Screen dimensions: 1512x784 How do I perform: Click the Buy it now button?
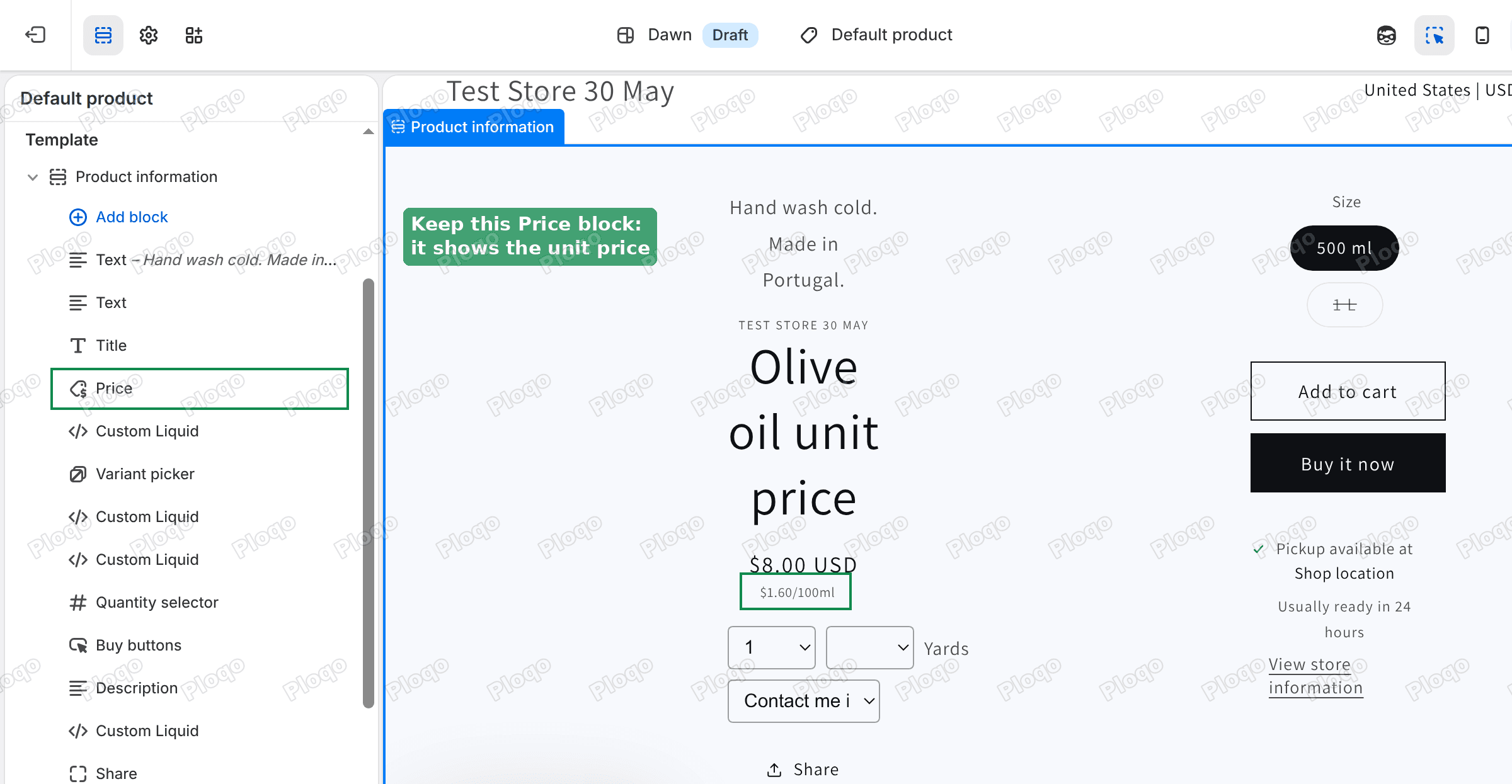click(x=1348, y=463)
